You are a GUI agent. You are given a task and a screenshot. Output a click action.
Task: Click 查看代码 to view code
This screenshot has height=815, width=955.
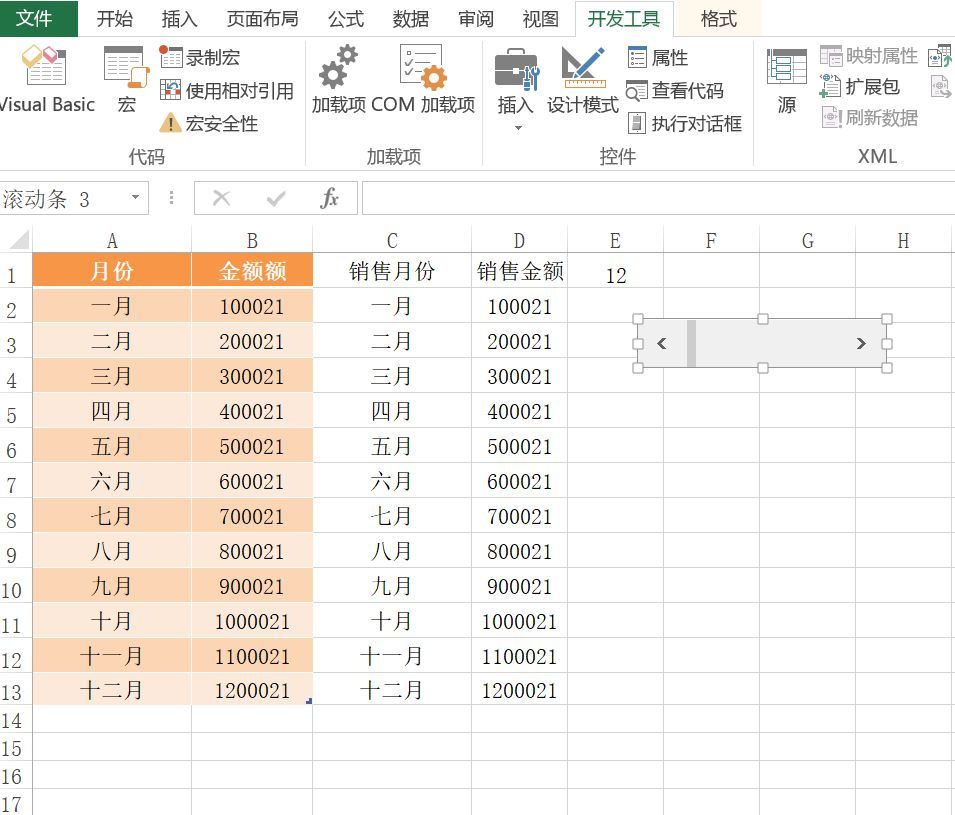pos(675,91)
